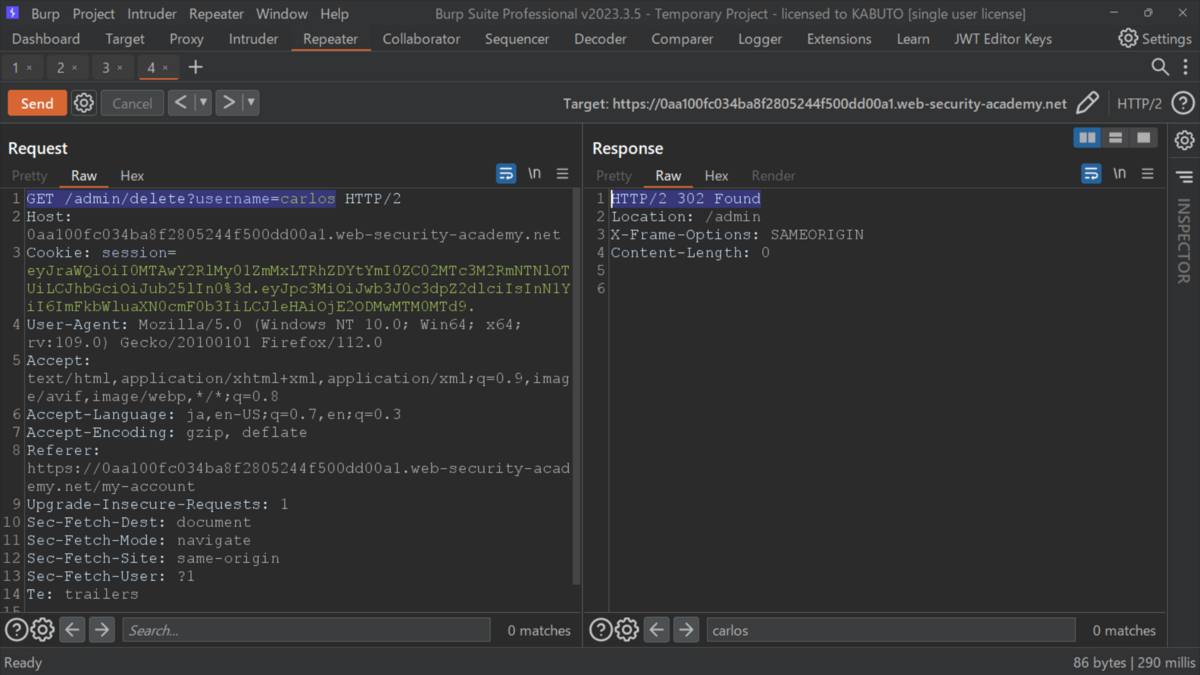Jump to next Request search match
The height and width of the screenshot is (675, 1200).
click(x=101, y=630)
